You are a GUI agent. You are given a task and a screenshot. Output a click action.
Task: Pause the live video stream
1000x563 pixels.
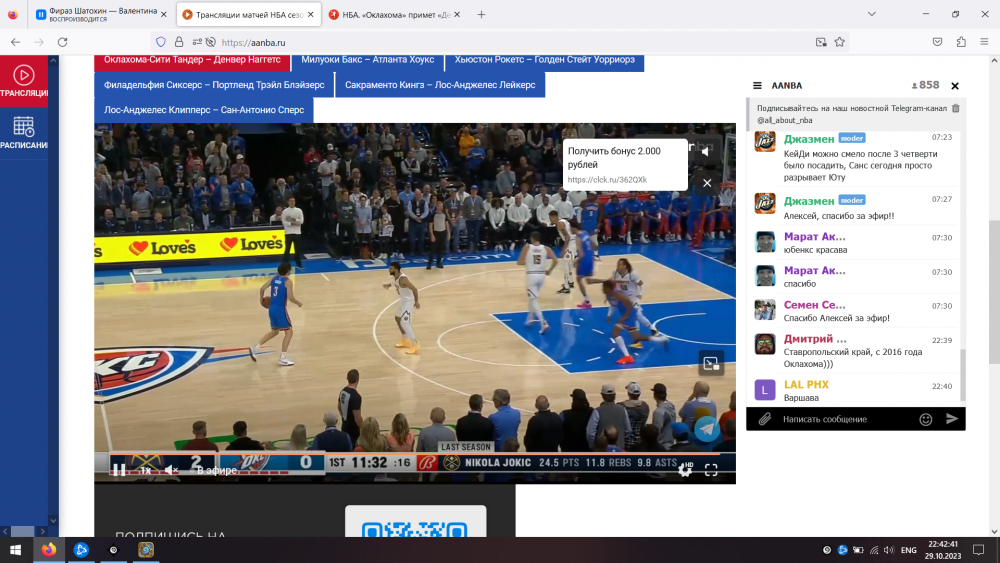click(x=118, y=470)
